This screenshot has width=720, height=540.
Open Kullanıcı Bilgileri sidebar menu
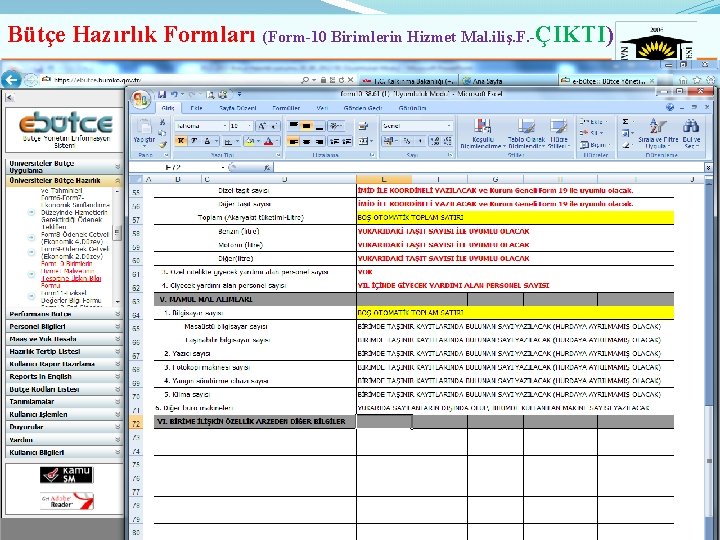tap(64, 452)
